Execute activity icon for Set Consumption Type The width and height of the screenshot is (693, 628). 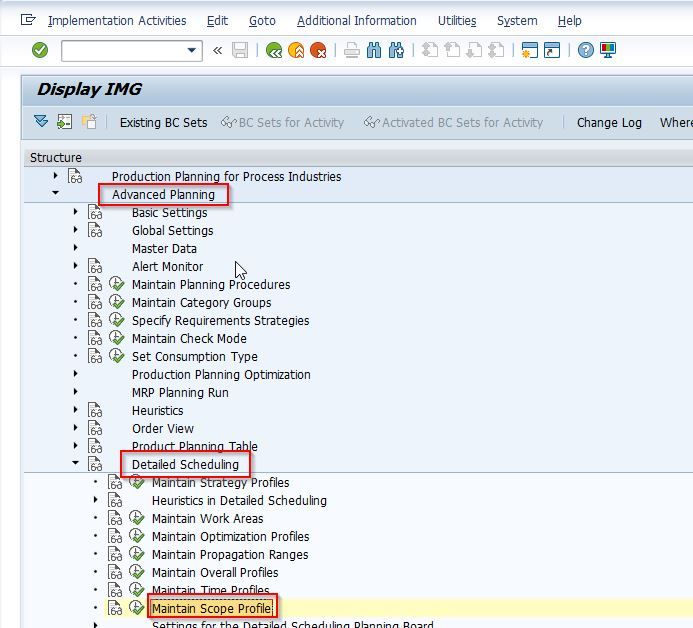coord(117,356)
